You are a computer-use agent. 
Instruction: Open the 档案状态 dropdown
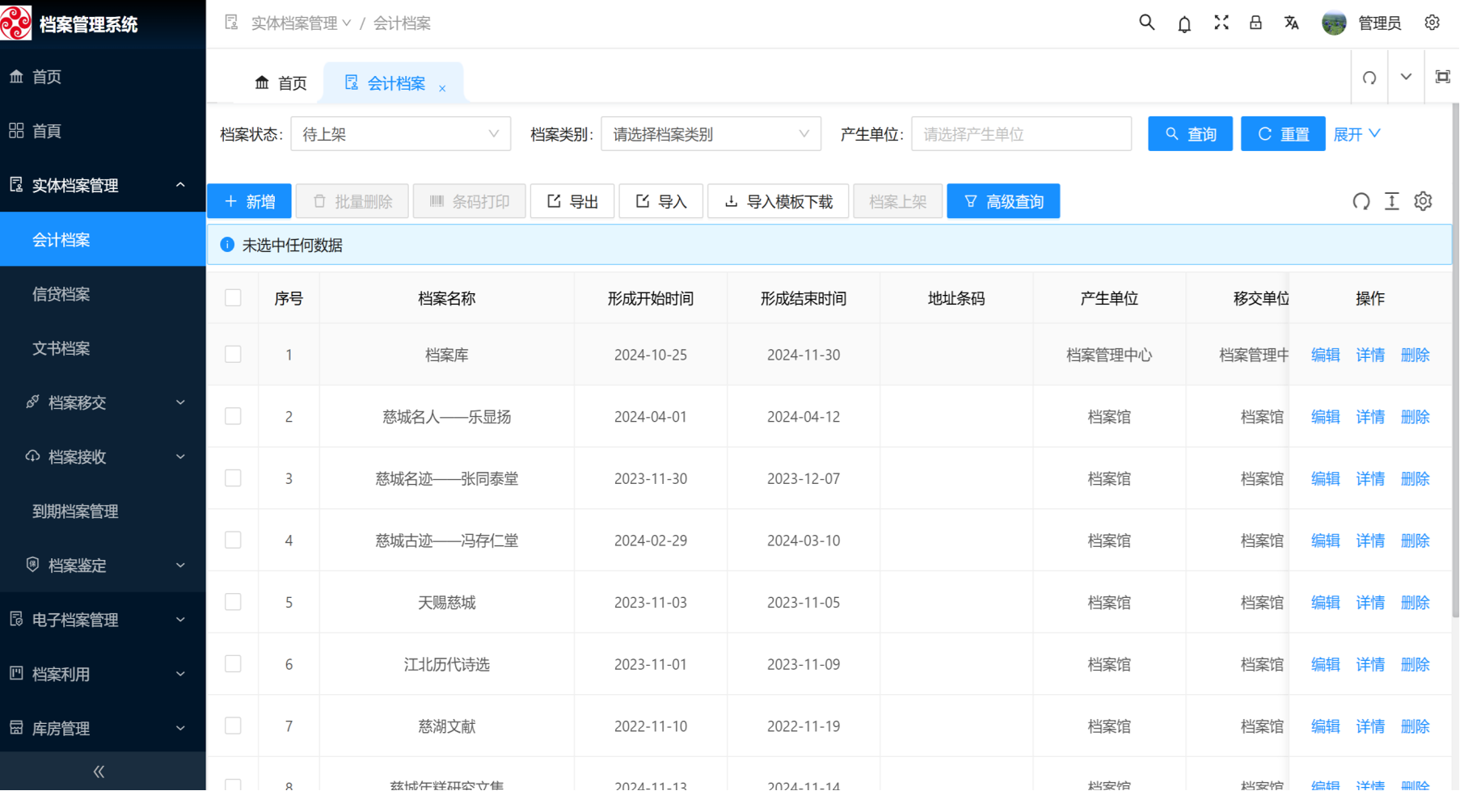[x=400, y=134]
